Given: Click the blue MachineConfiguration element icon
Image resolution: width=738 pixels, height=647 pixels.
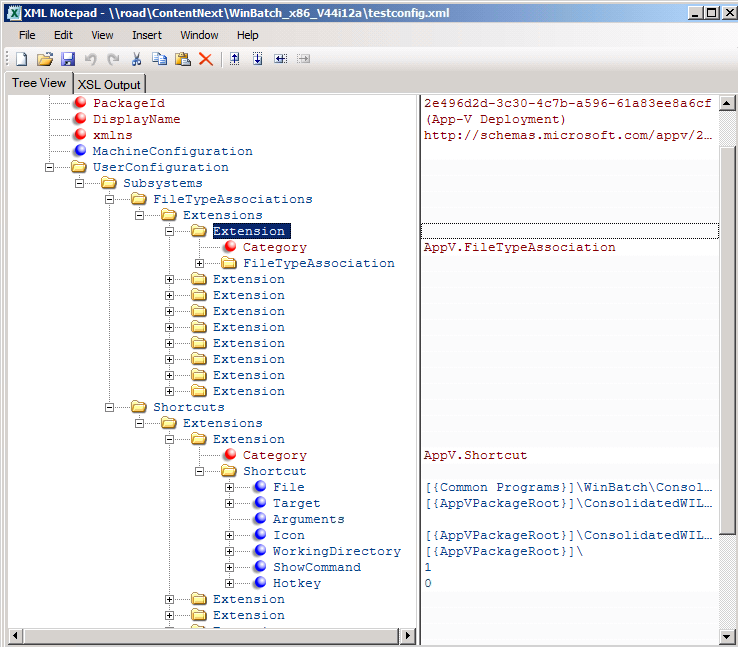Looking at the screenshot, I should (80, 150).
